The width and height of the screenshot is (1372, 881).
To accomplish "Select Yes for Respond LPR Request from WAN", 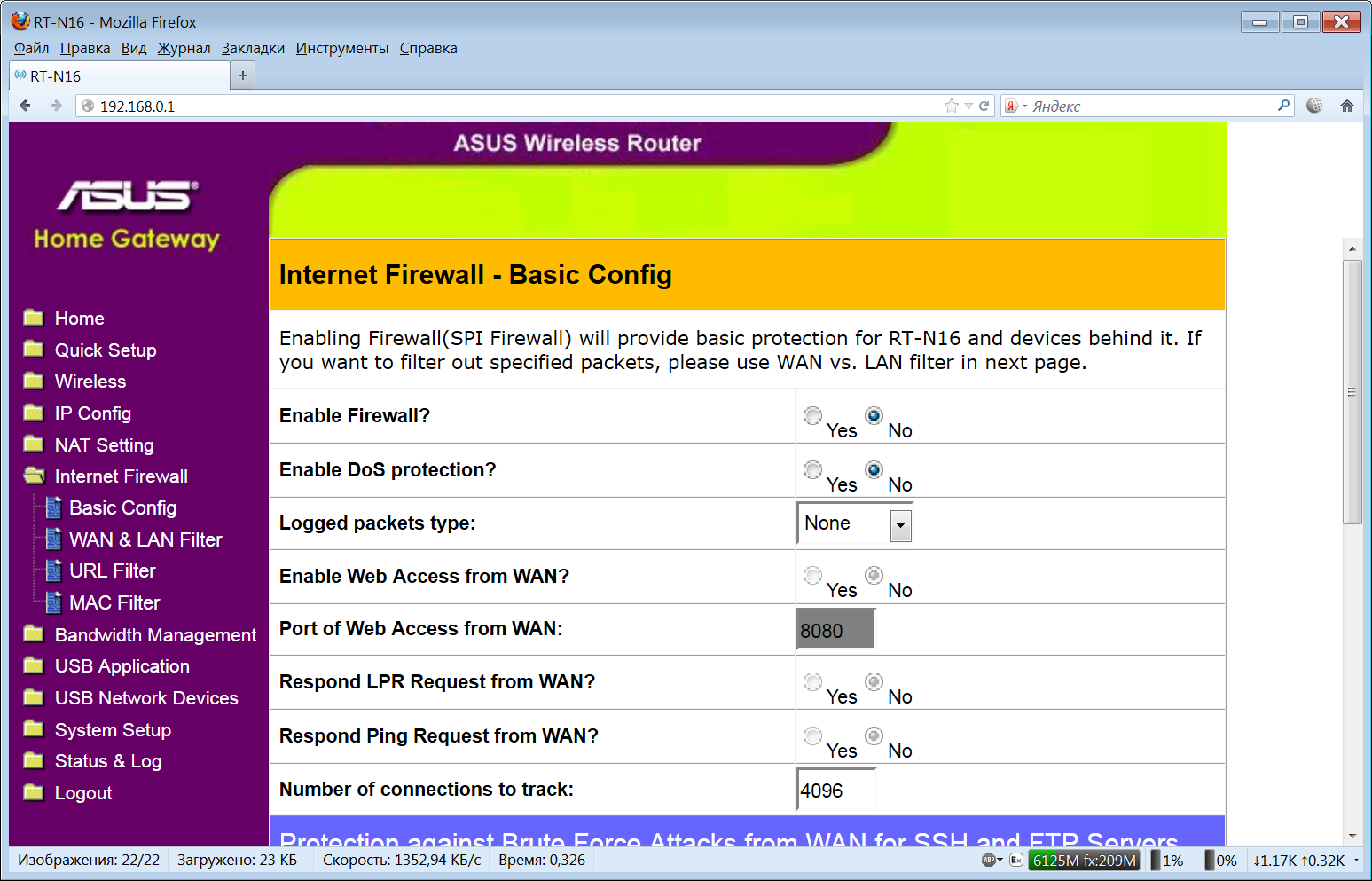I will coord(812,681).
